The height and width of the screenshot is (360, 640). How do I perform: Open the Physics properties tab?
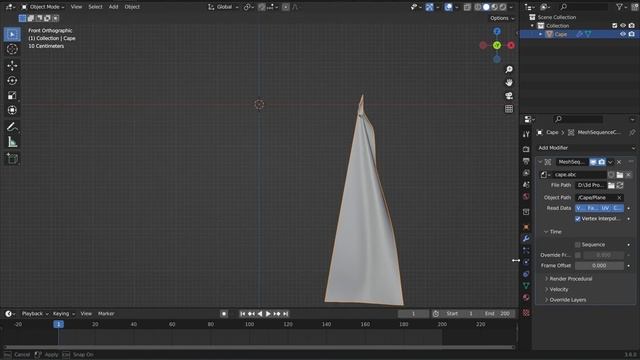[x=526, y=262]
